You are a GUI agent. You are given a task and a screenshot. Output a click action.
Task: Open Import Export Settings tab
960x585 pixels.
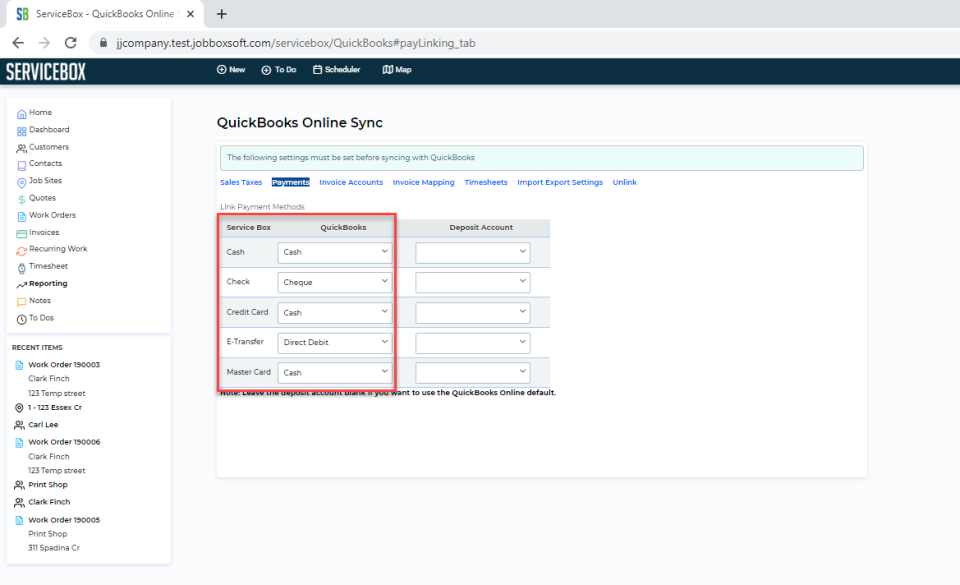point(560,182)
